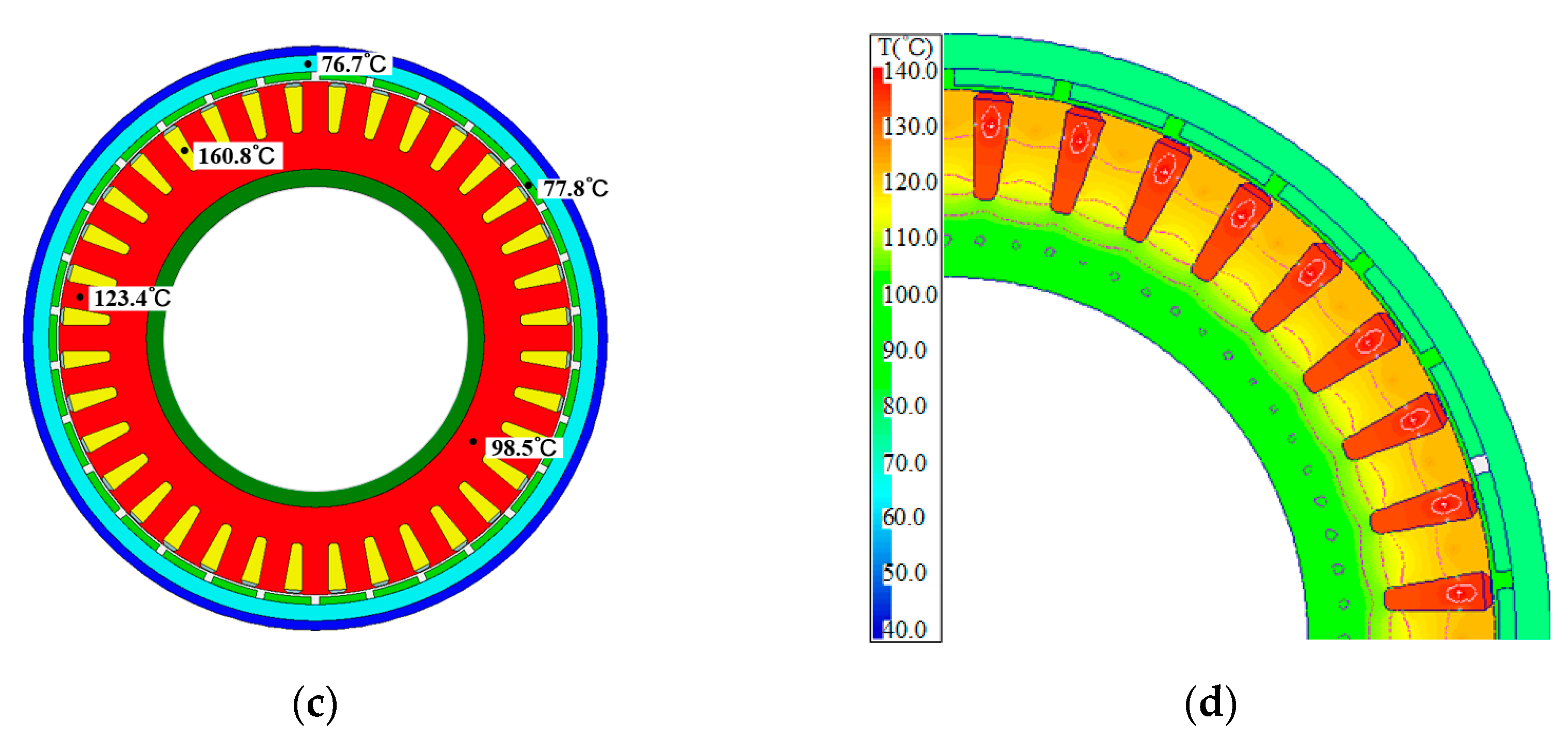Viewport: 1568px width, 736px height.
Task: Click the 98.5°C temperature label
Action: pos(524,447)
